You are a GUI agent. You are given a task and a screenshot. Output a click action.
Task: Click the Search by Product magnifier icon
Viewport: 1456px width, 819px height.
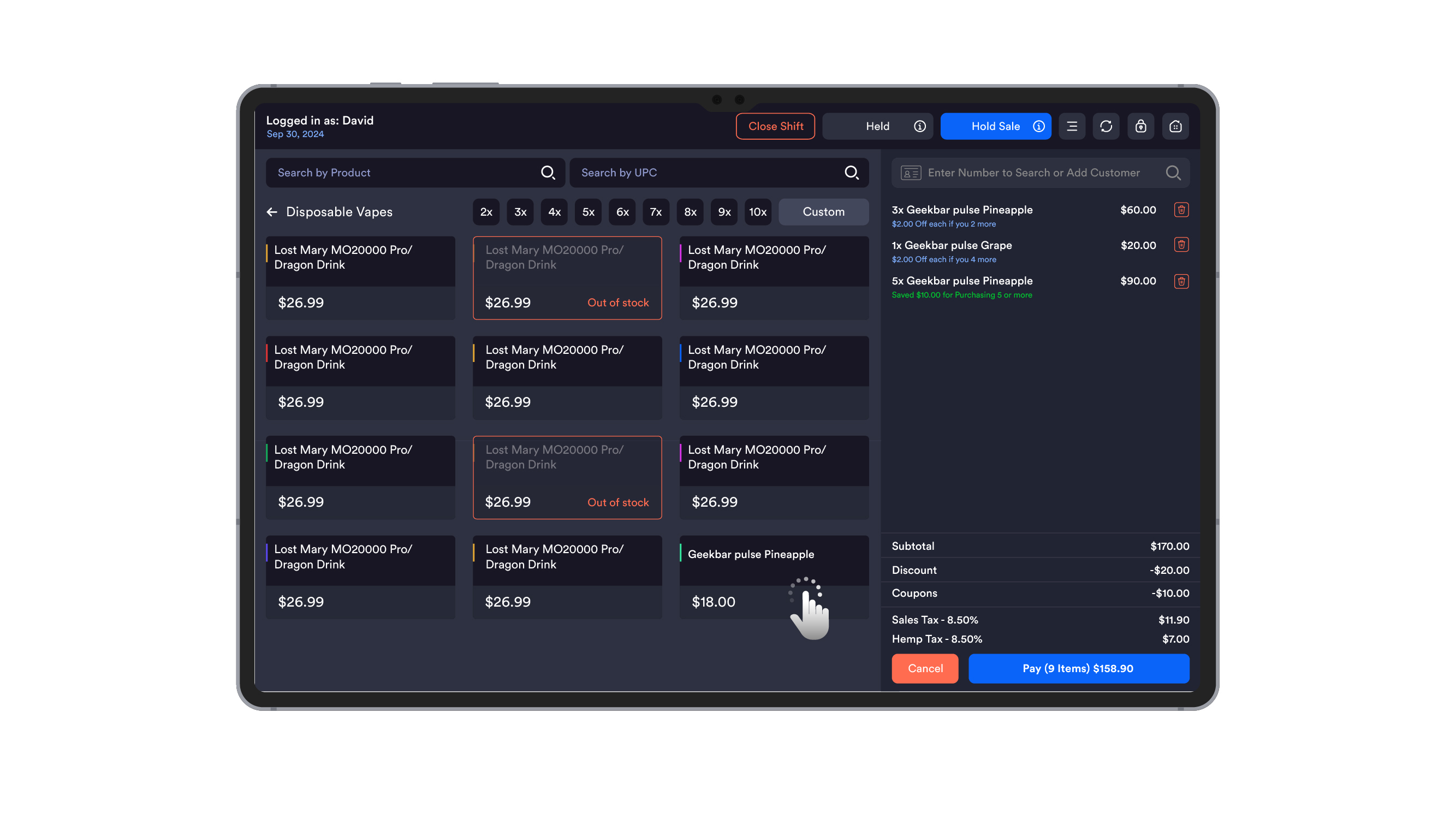click(547, 173)
